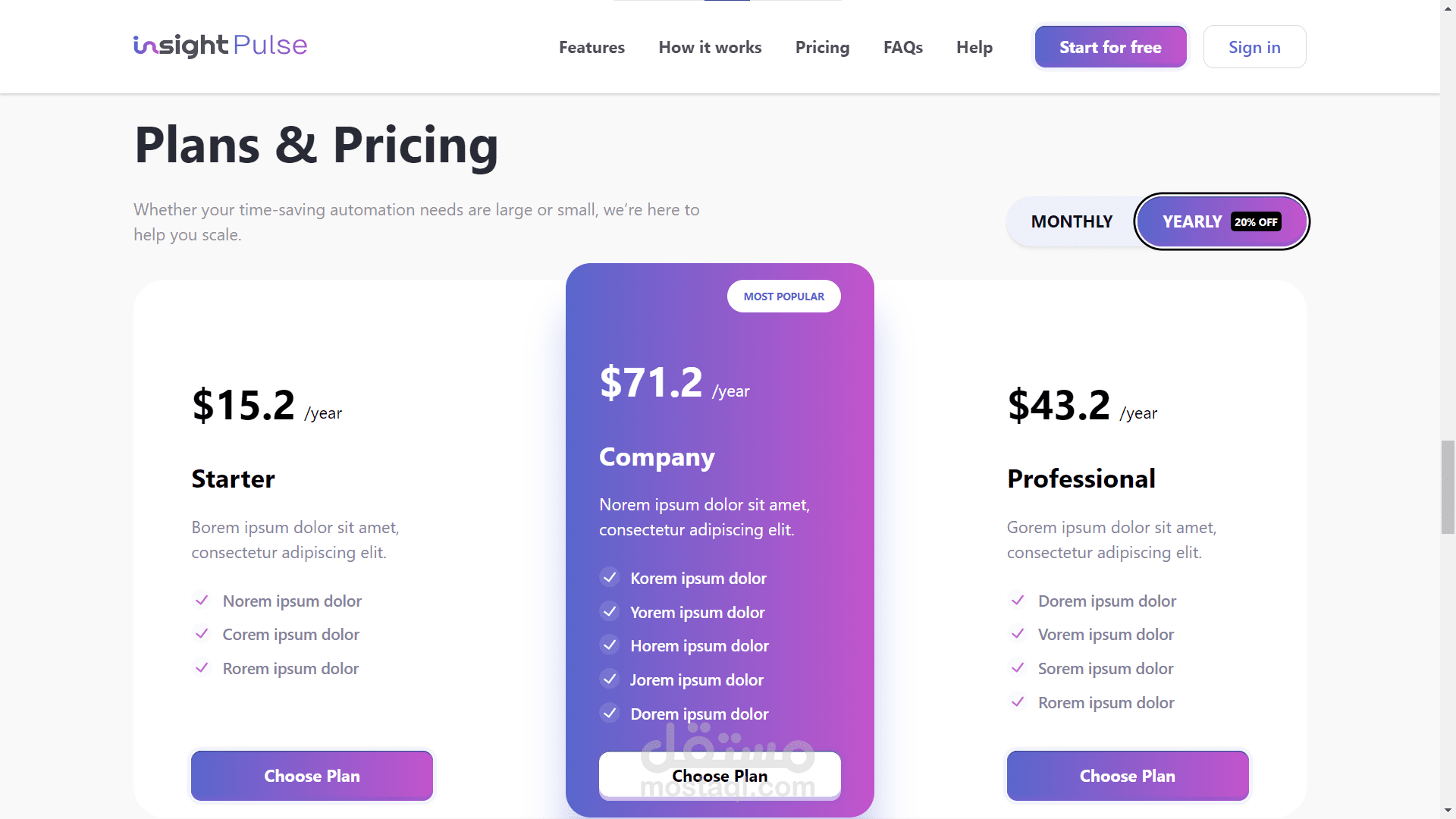
Task: Click the insight Pulse logo
Action: pyautogui.click(x=220, y=45)
